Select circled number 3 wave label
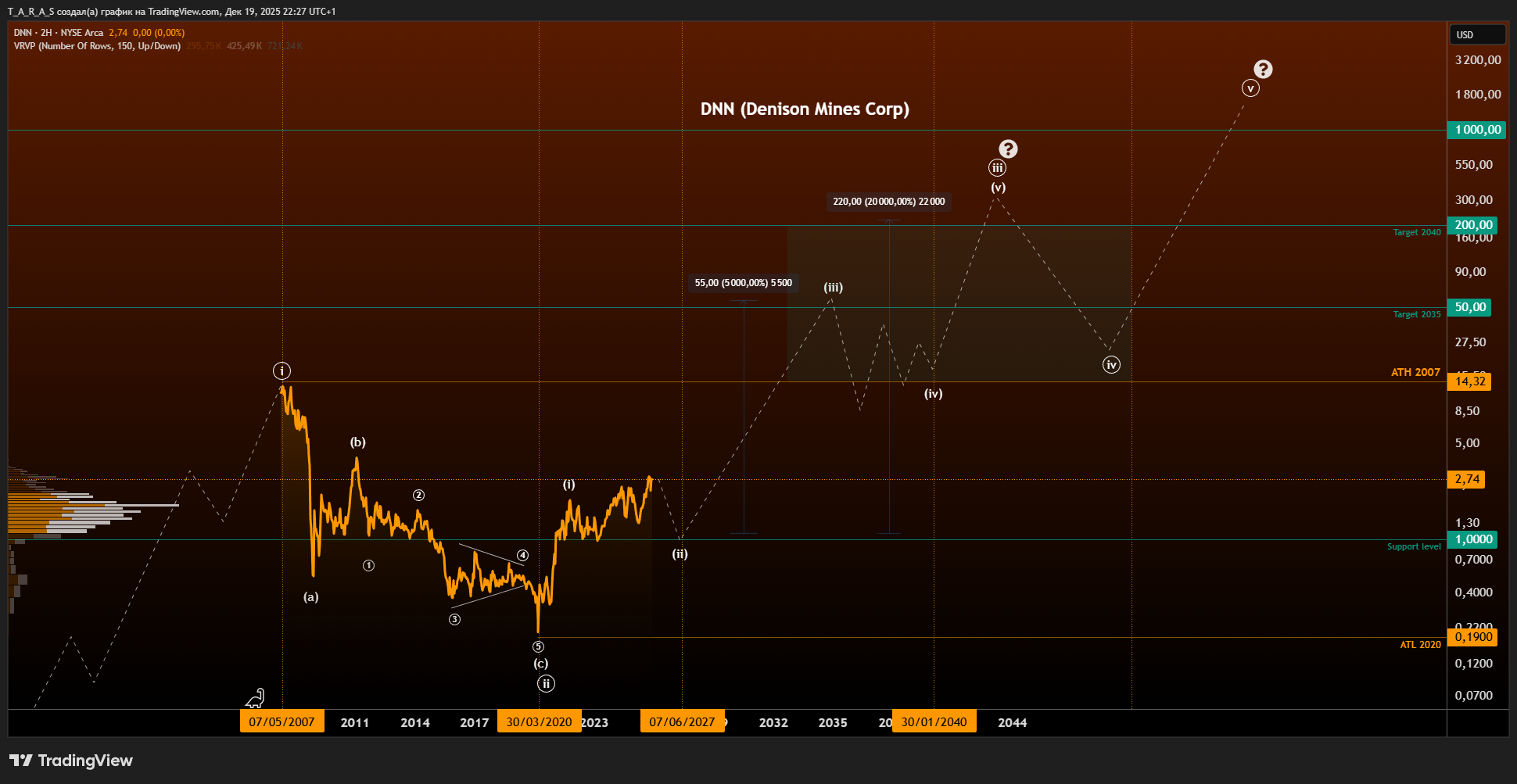 (x=454, y=619)
